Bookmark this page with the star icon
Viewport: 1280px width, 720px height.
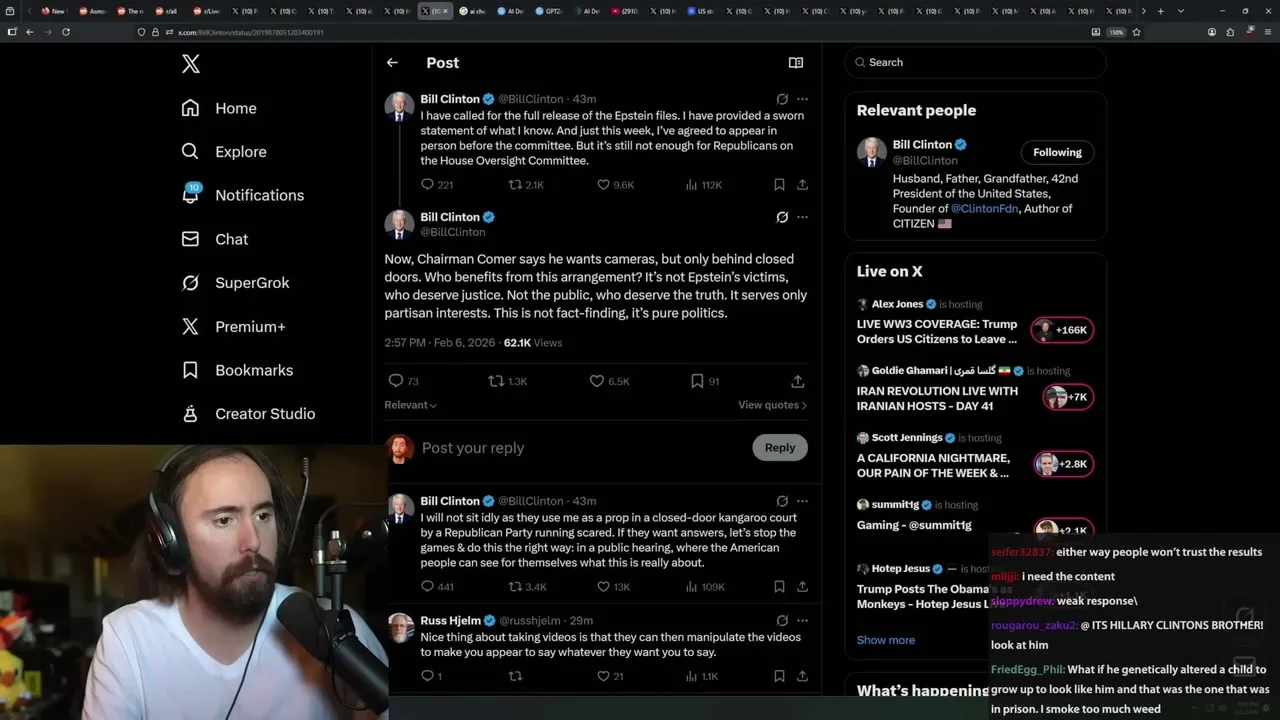tap(1136, 32)
